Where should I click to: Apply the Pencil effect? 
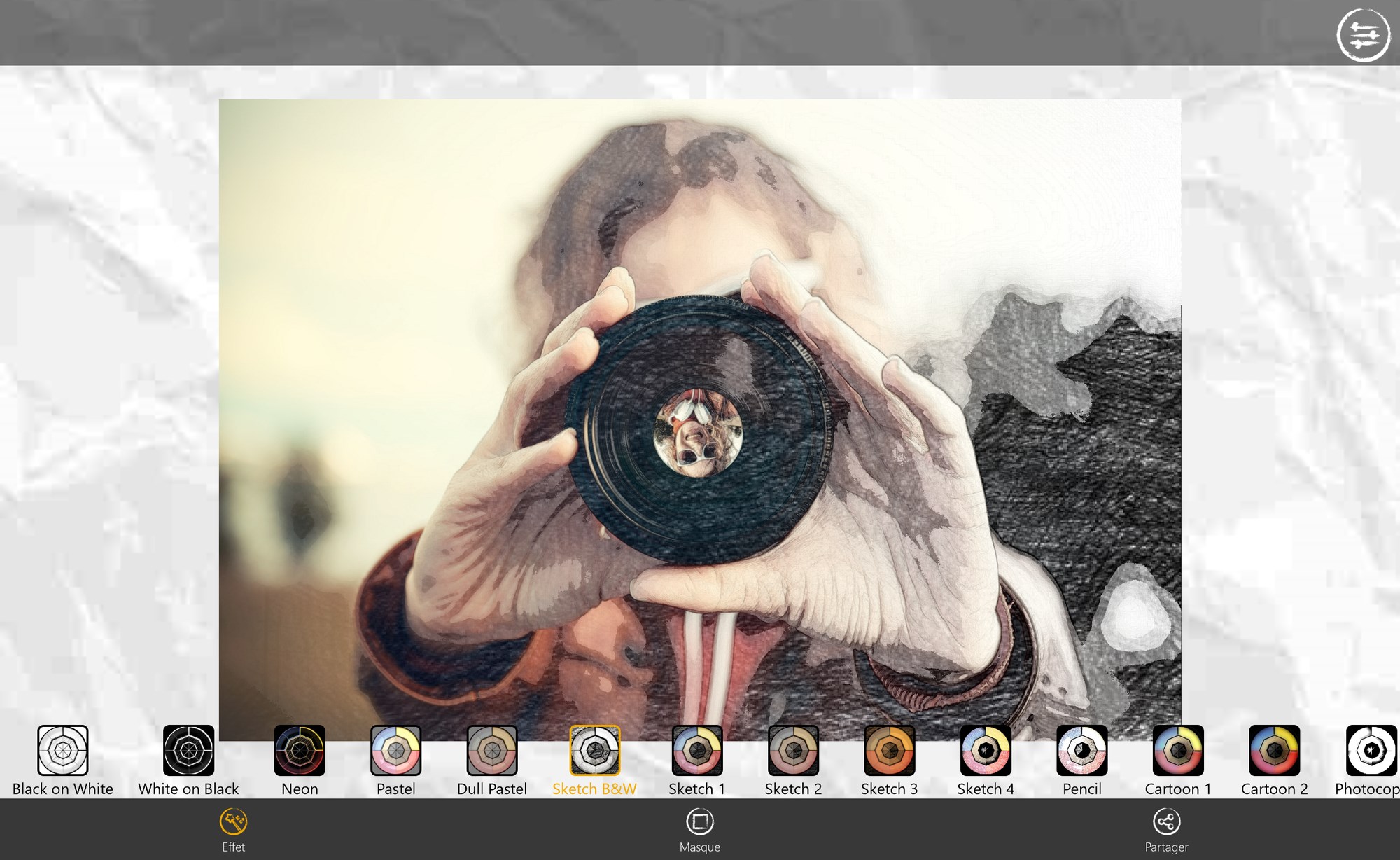1081,750
